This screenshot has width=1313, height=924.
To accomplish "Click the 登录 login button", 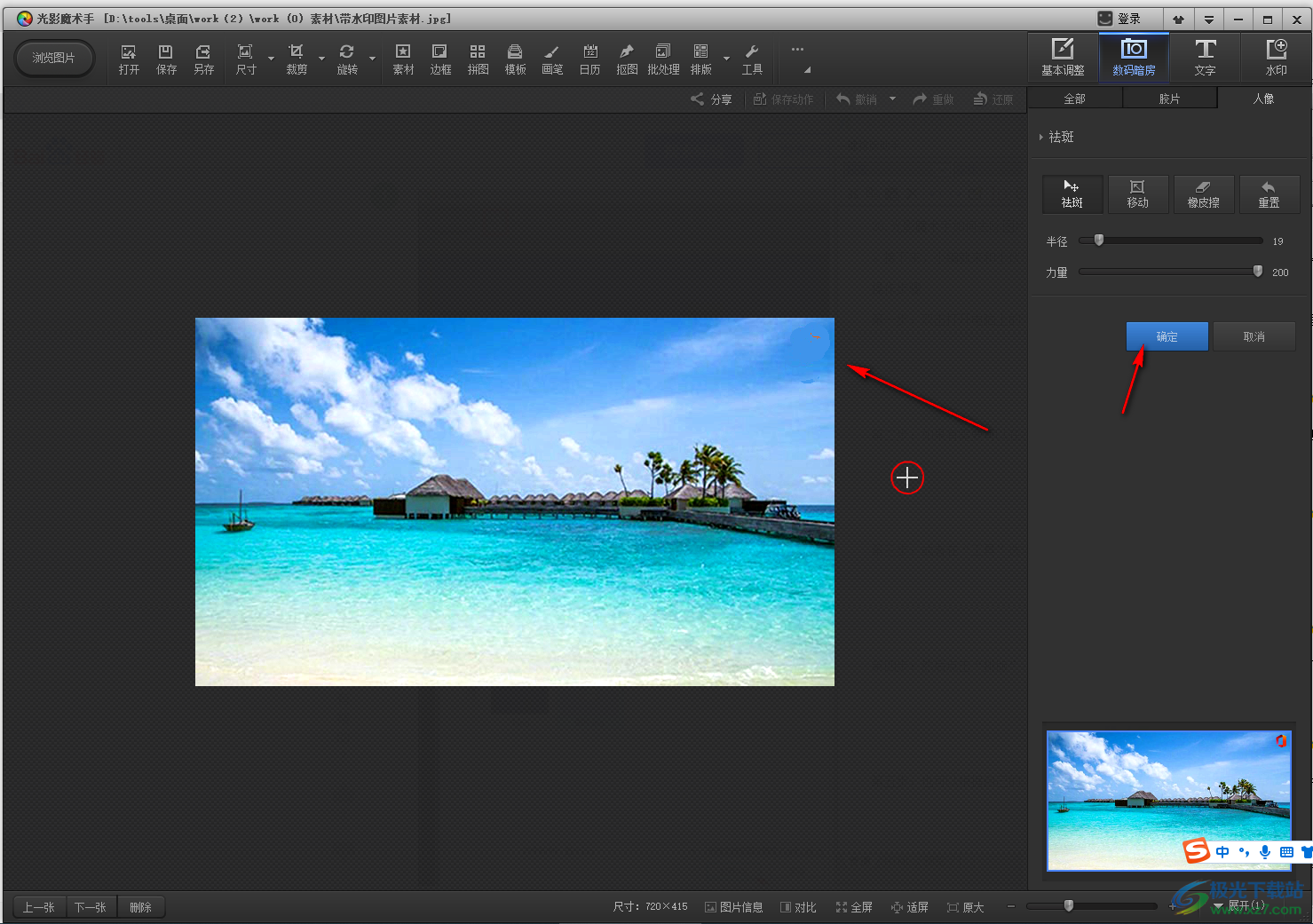I will pyautogui.click(x=1119, y=19).
